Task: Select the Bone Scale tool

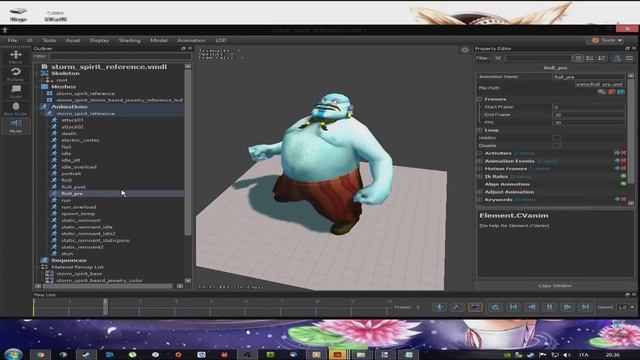Action: coord(16,109)
